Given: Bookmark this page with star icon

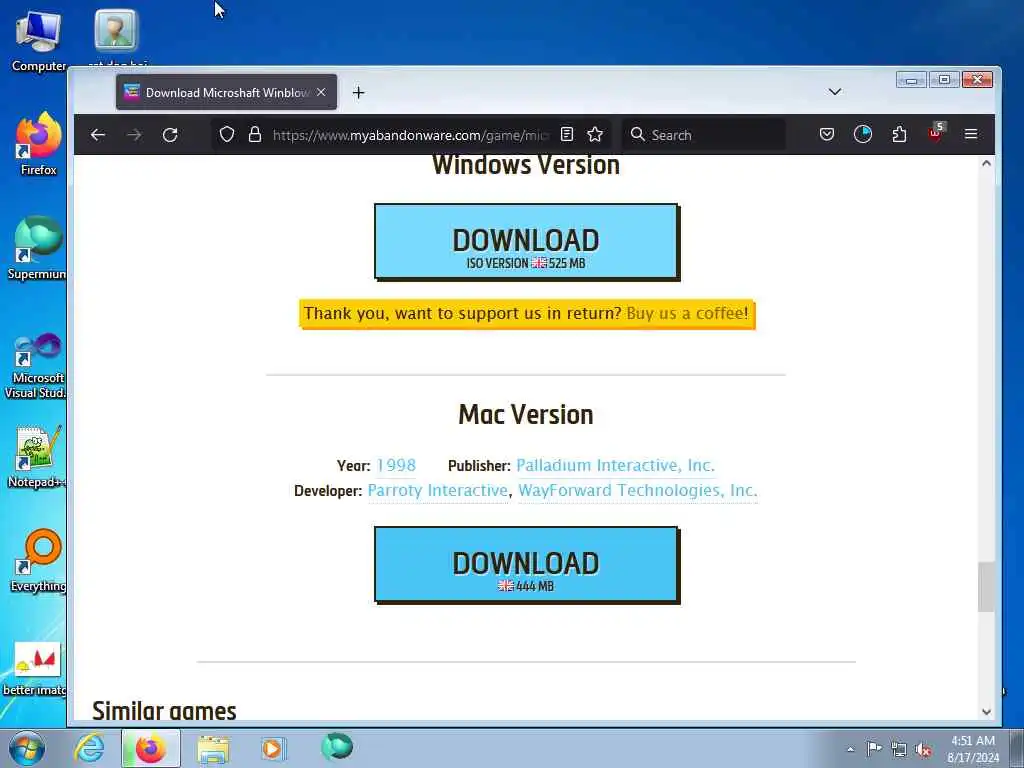Looking at the screenshot, I should [x=595, y=135].
